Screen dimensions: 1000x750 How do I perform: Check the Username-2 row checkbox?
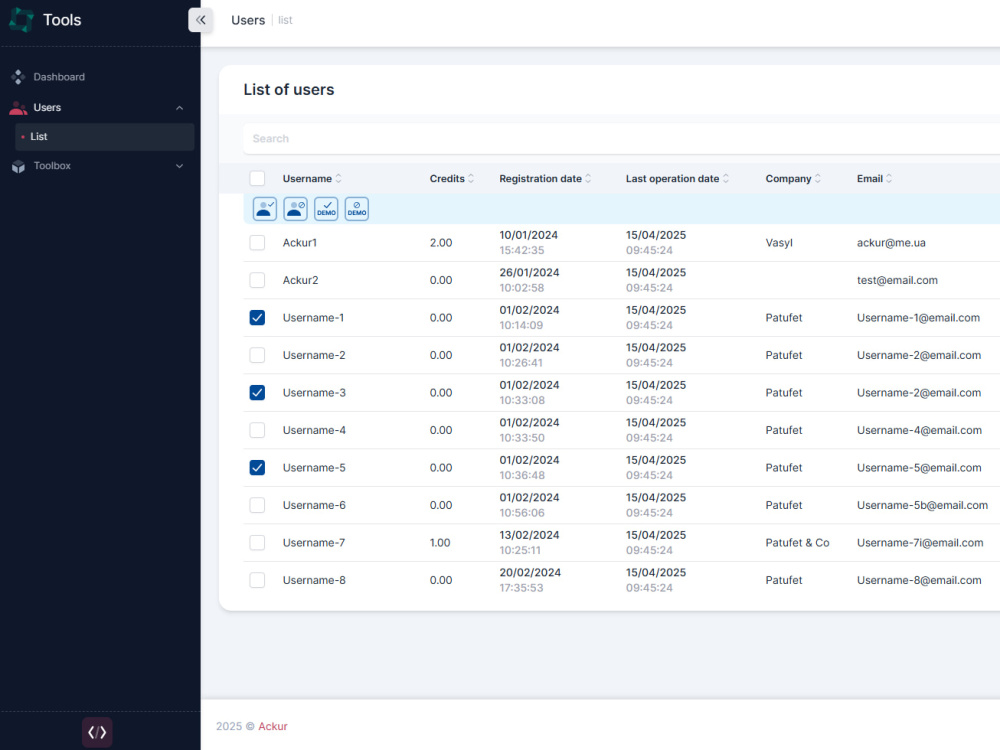coord(257,355)
